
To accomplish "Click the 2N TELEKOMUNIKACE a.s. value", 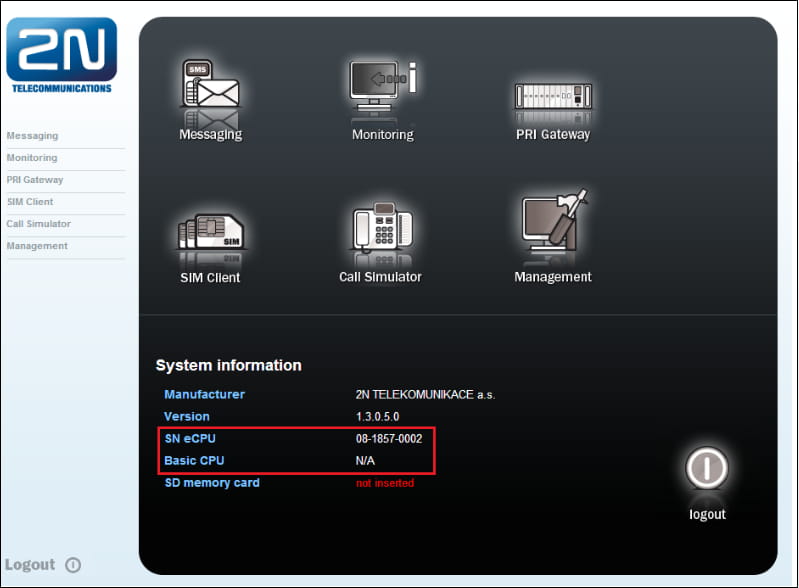I will click(x=425, y=394).
